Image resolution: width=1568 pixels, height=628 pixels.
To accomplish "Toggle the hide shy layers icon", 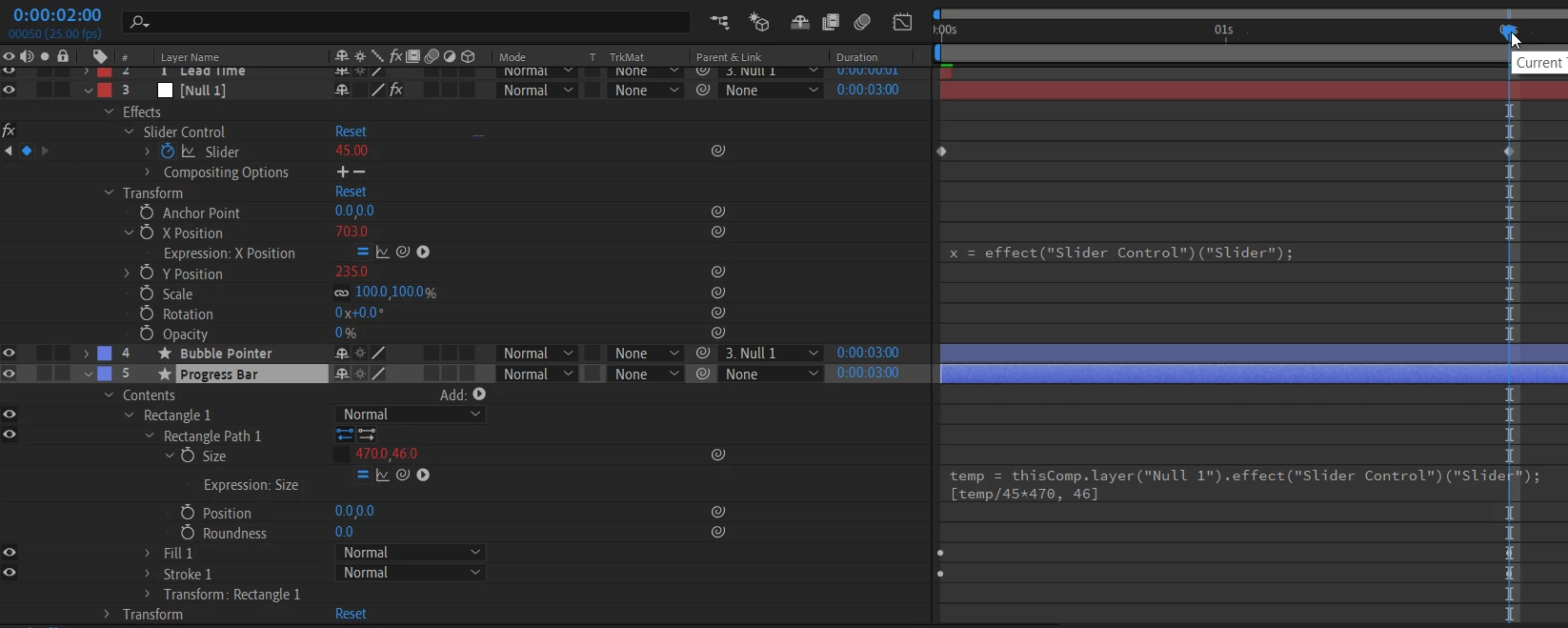I will click(800, 22).
